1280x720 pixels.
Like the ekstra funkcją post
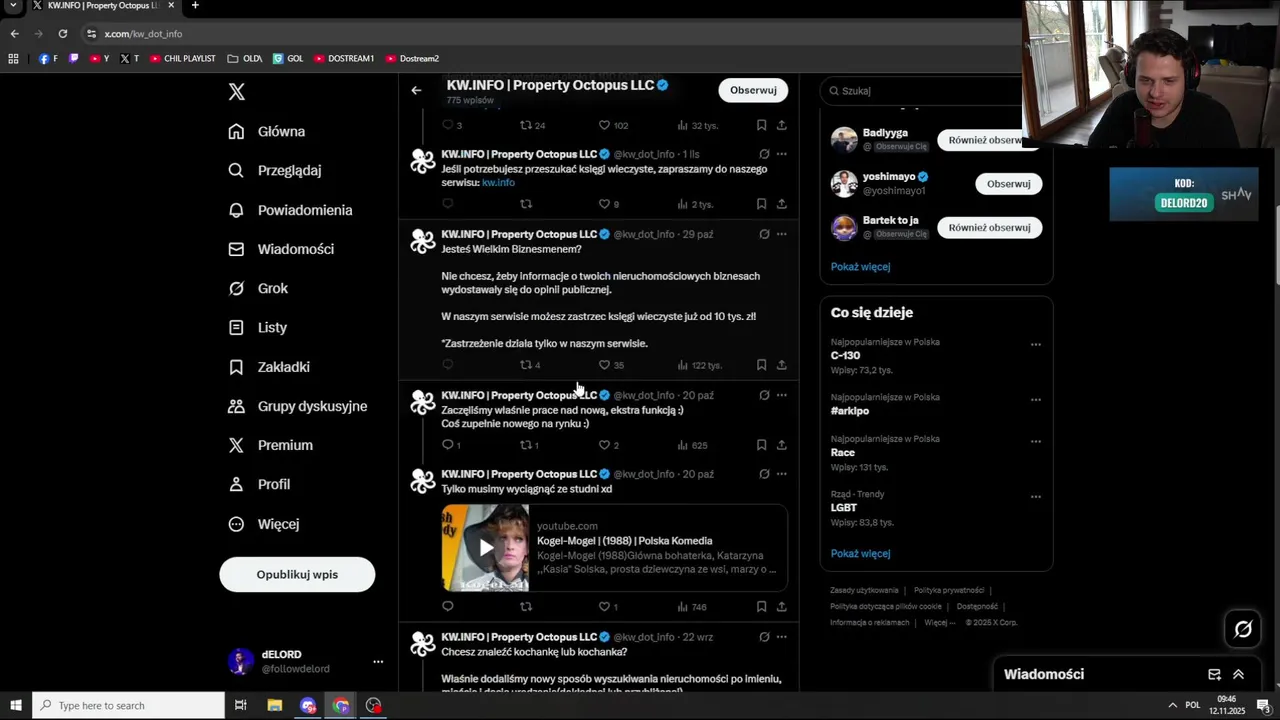click(x=604, y=445)
